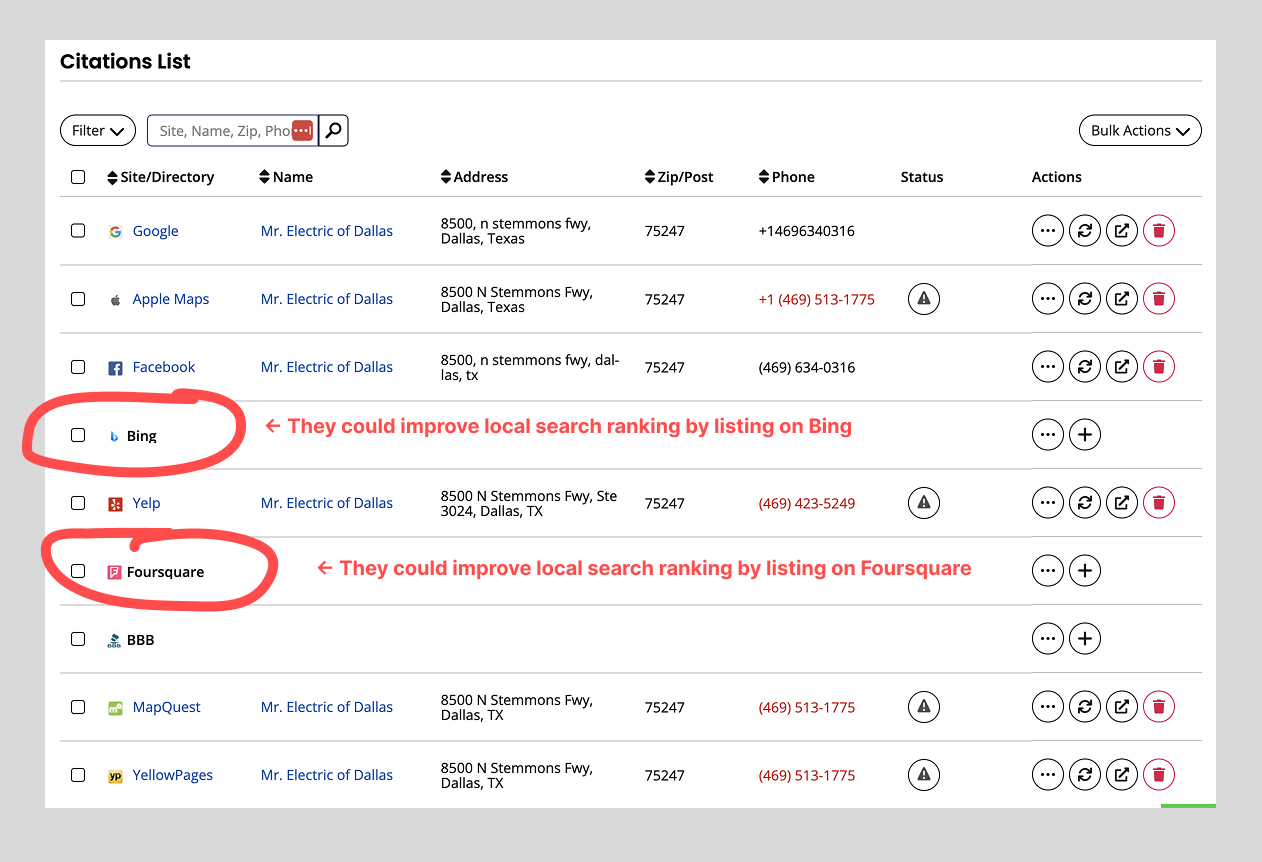This screenshot has height=862, width=1262.
Task: Open more options for Apple Maps row
Action: pos(1048,299)
